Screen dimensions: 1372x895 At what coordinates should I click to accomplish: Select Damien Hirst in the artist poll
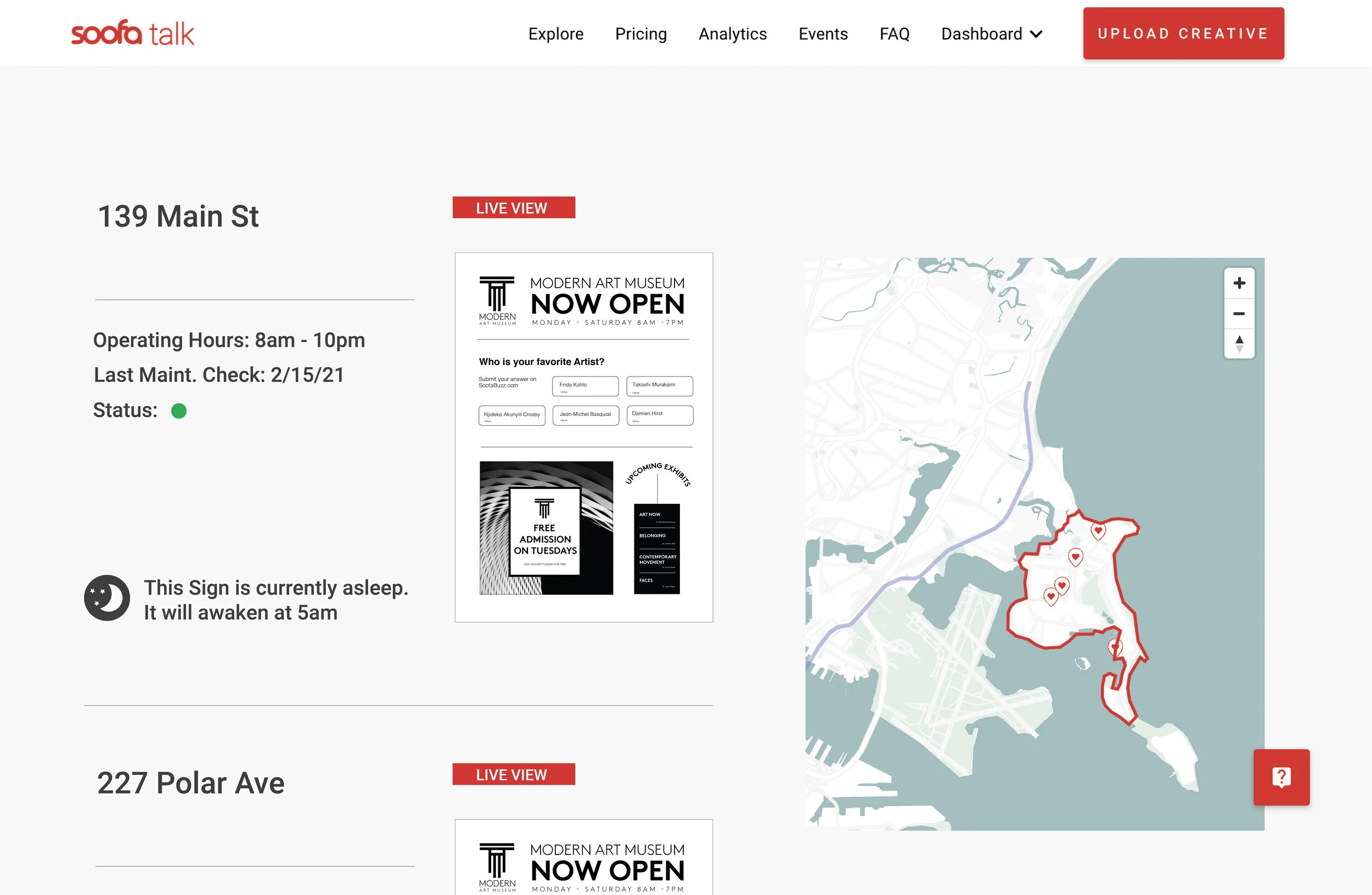click(660, 415)
